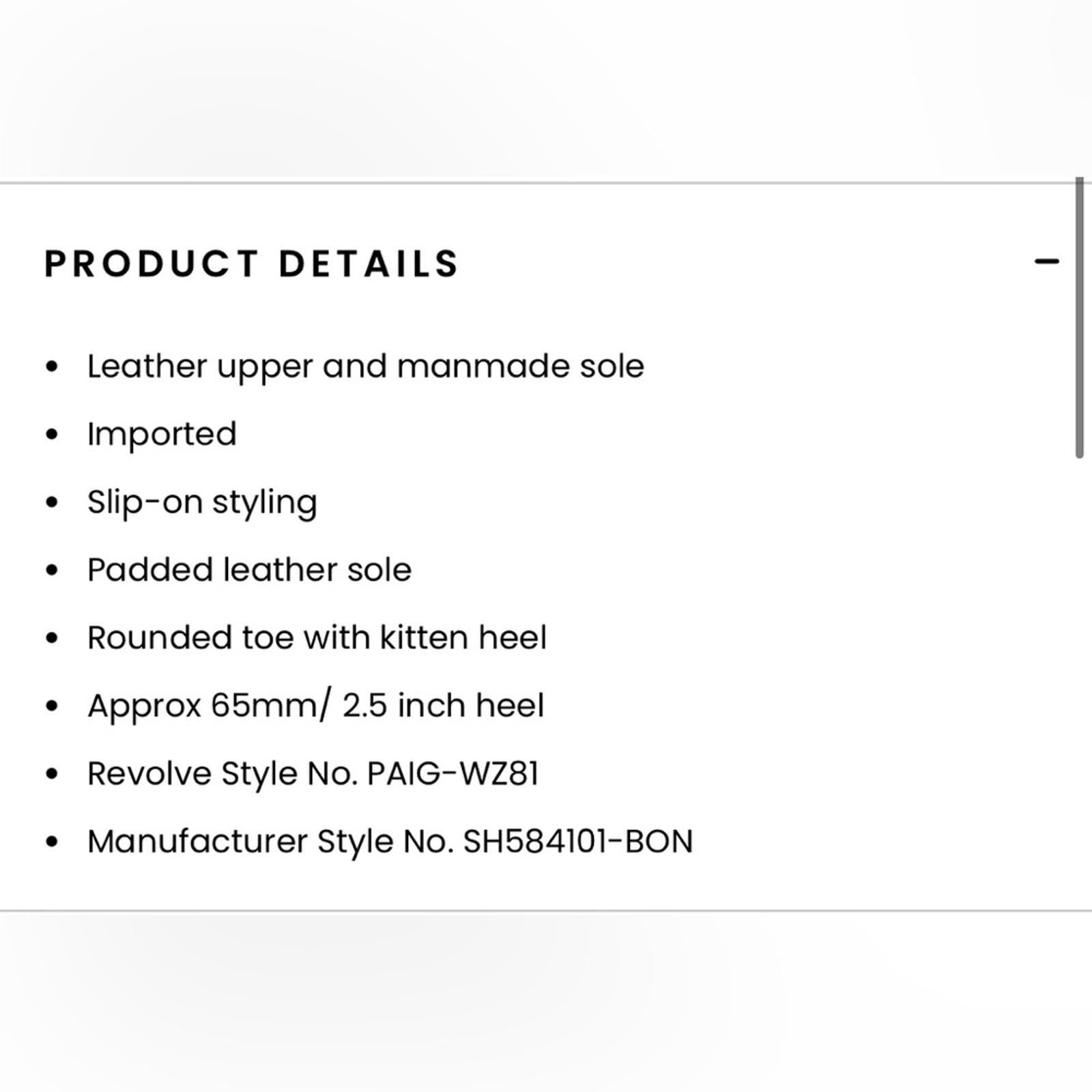The image size is (1092, 1092).
Task: Click the 'Slip-on styling' list item
Action: tap(203, 503)
